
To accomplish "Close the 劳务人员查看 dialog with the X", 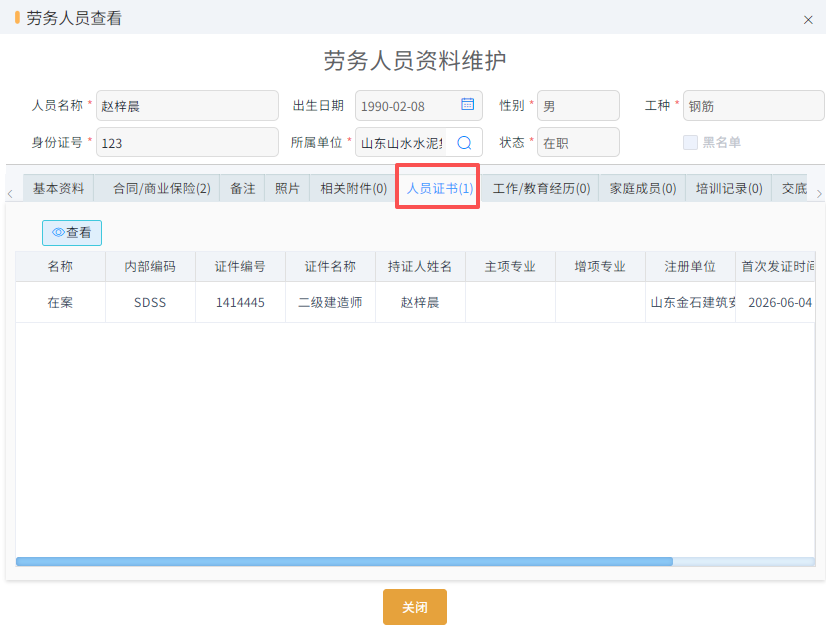I will tap(808, 20).
